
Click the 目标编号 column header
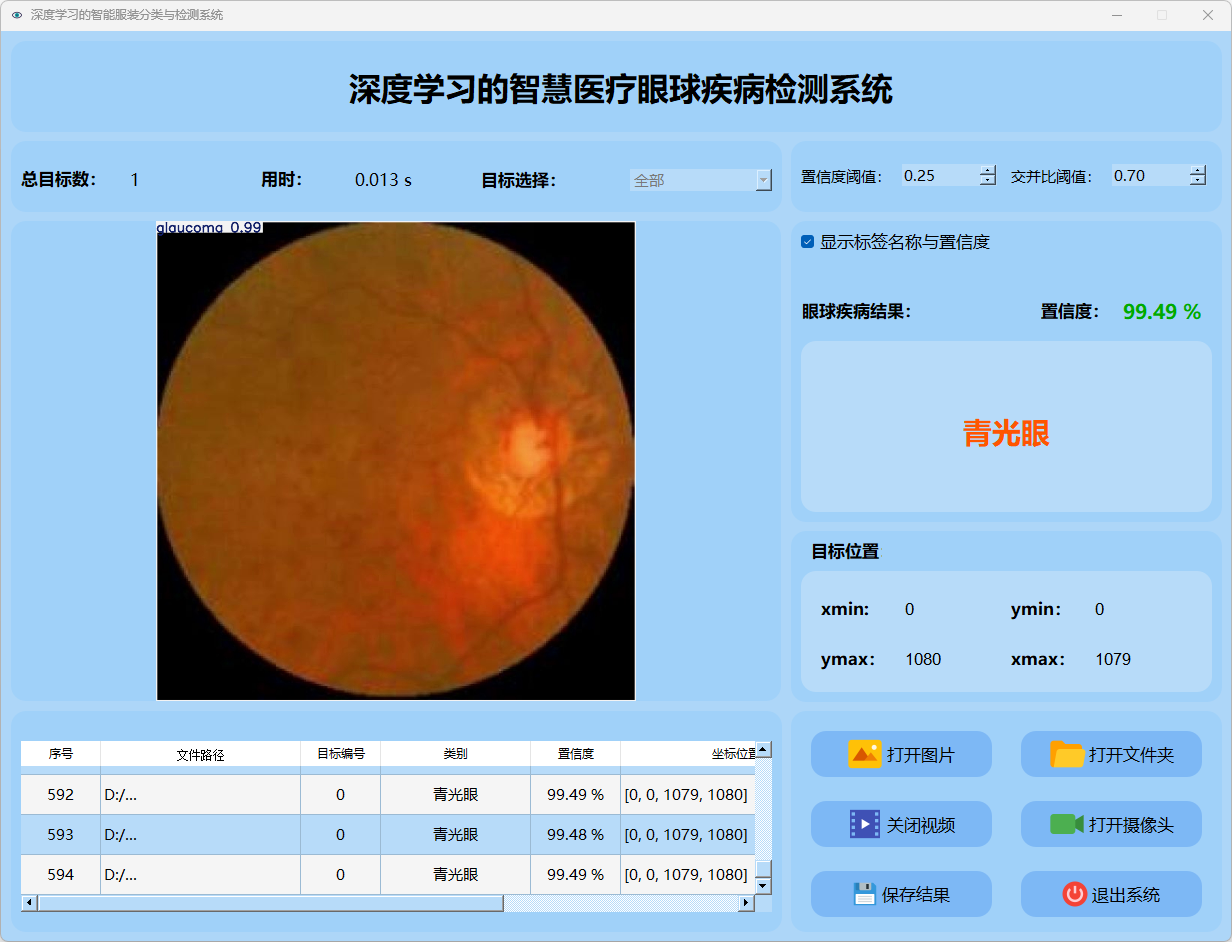[x=341, y=754]
